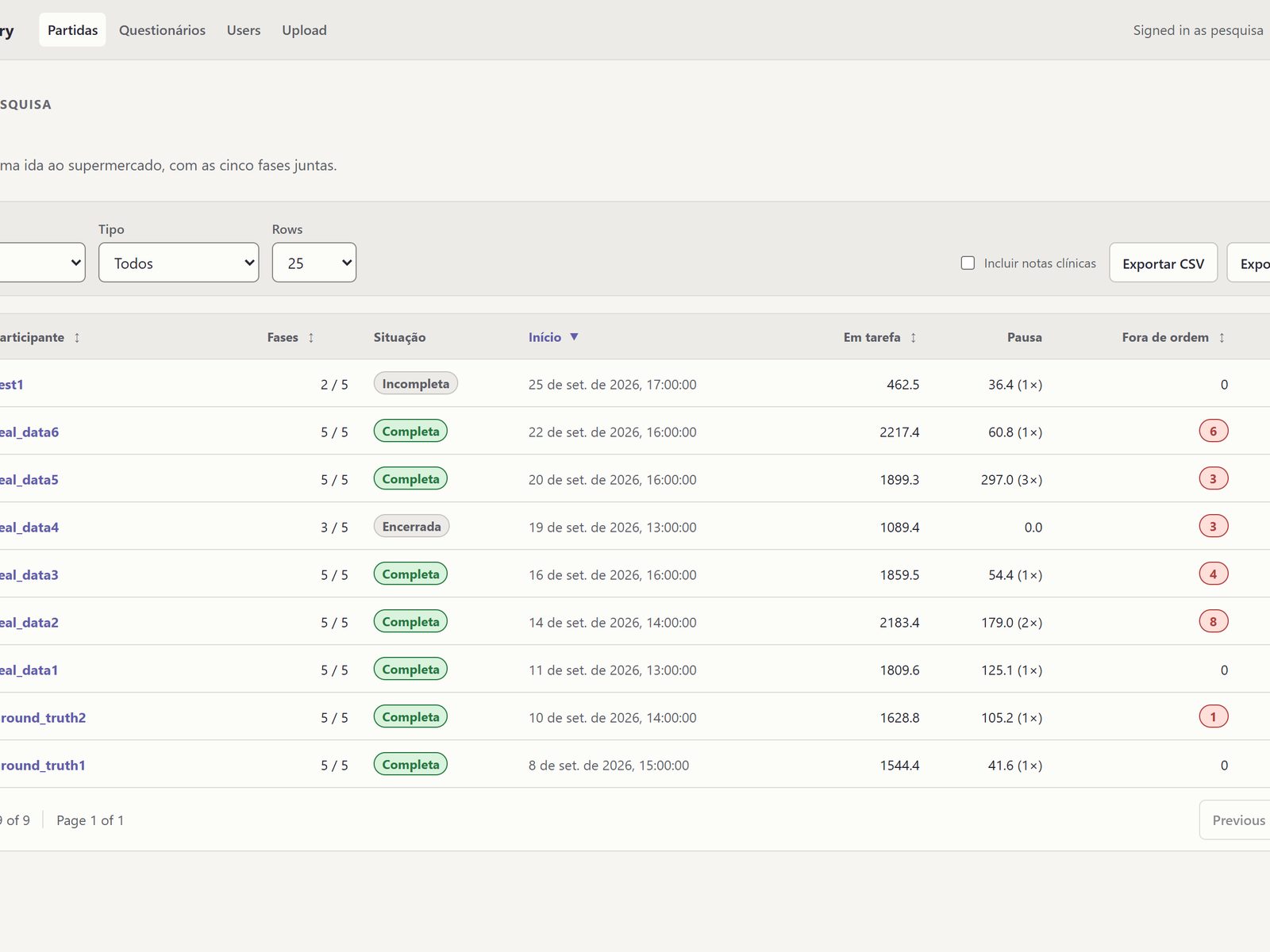Go to the Users tab
Image resolution: width=1270 pixels, height=952 pixels.
tap(244, 30)
